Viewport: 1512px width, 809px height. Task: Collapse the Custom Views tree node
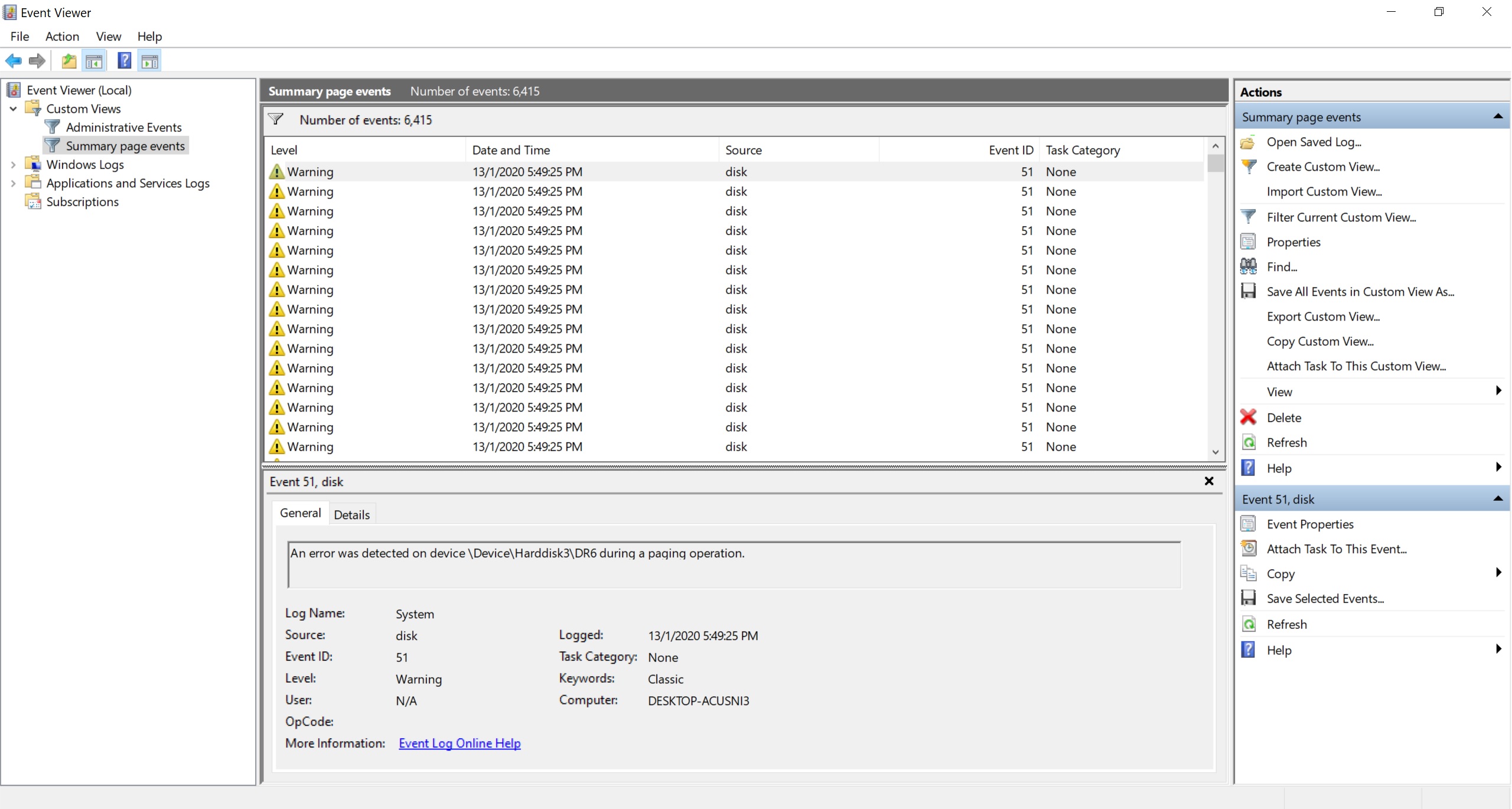13,109
